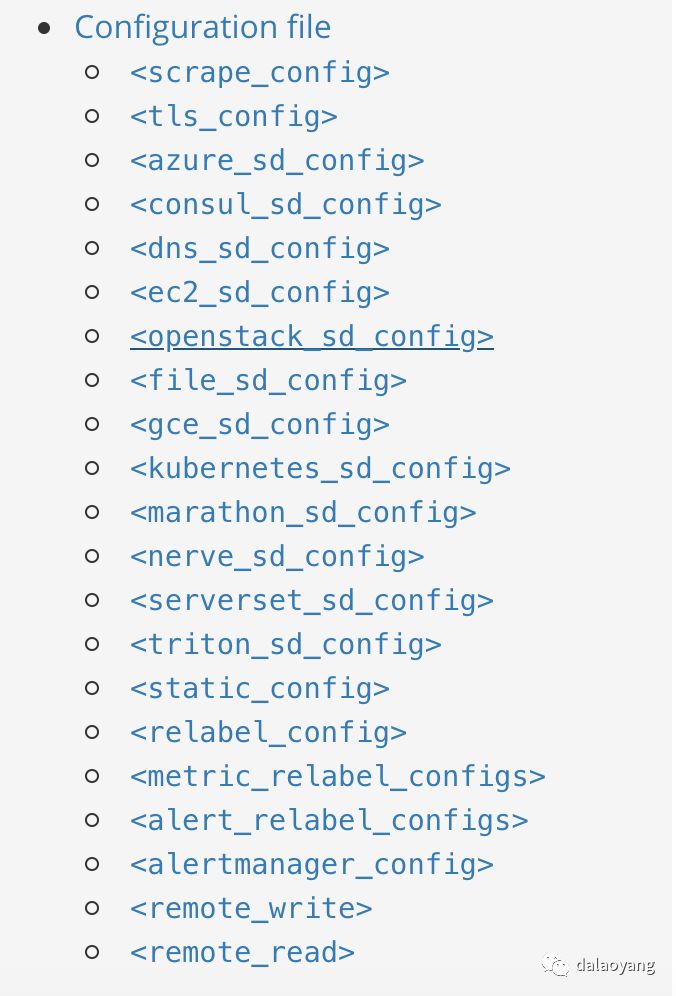Viewport: 676px width, 996px height.
Task: Select the <ec2_sd_config> link
Action: tap(260, 293)
